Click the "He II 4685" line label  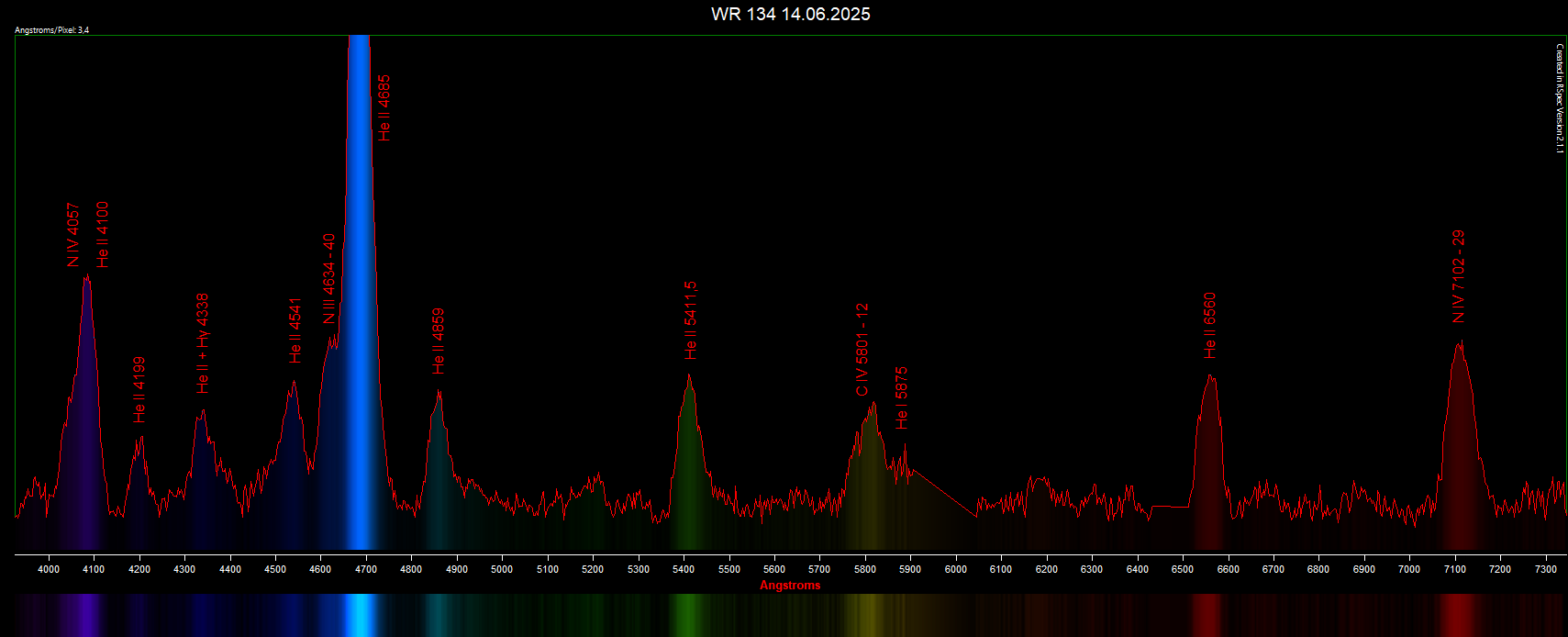click(x=384, y=108)
